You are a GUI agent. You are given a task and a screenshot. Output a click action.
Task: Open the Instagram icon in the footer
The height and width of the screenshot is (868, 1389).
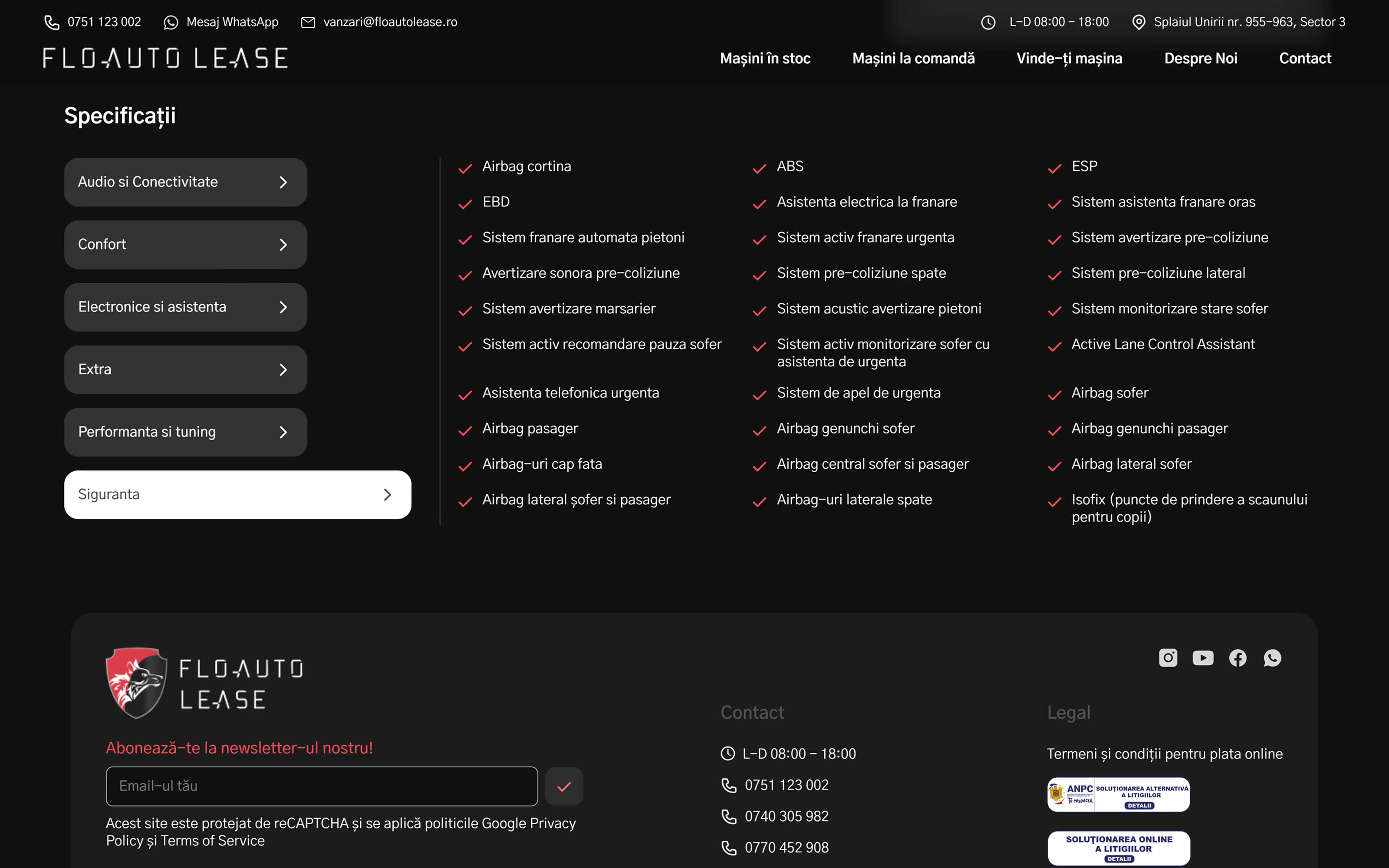(x=1168, y=658)
